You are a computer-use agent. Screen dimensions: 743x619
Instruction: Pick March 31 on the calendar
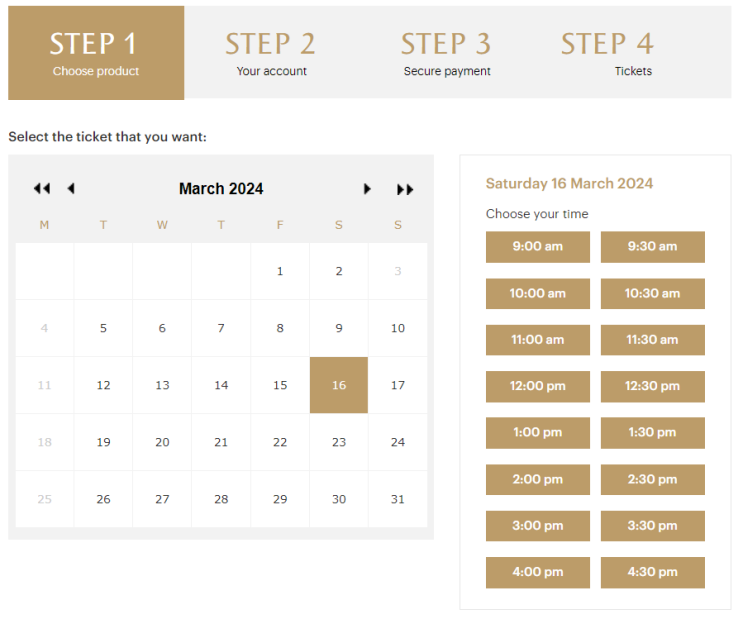[x=398, y=499]
